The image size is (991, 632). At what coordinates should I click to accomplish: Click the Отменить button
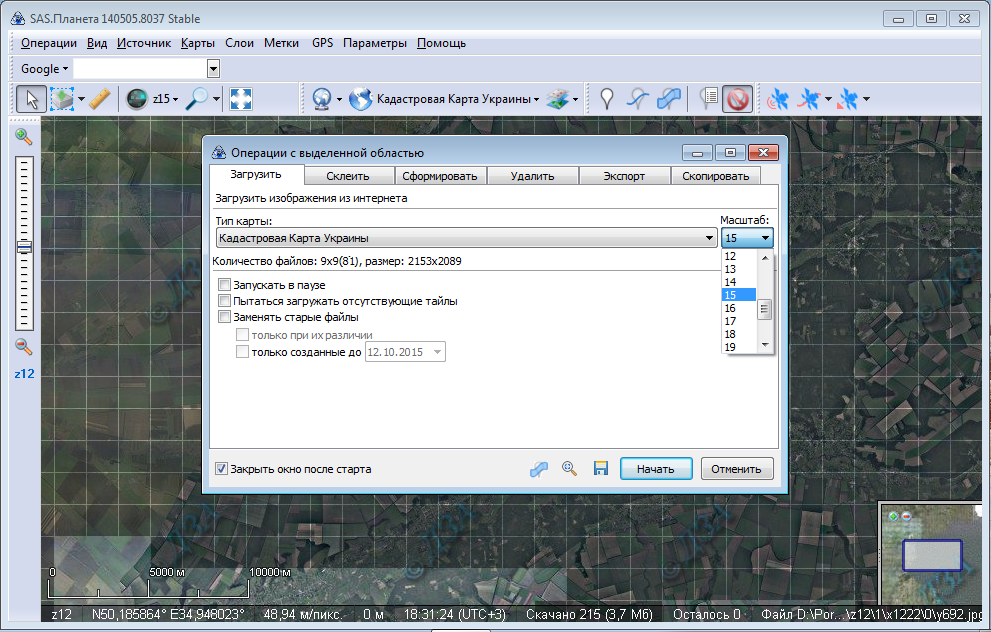736,469
